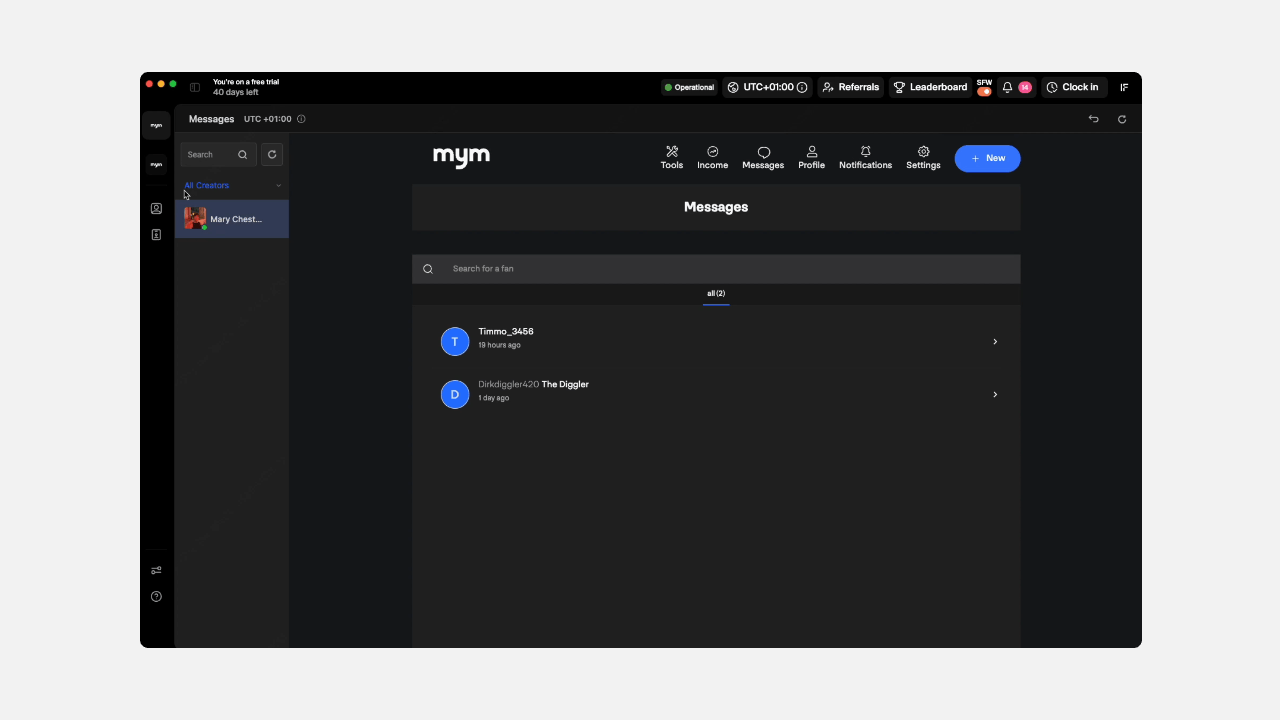Click the '40 days left' trial text

(236, 93)
